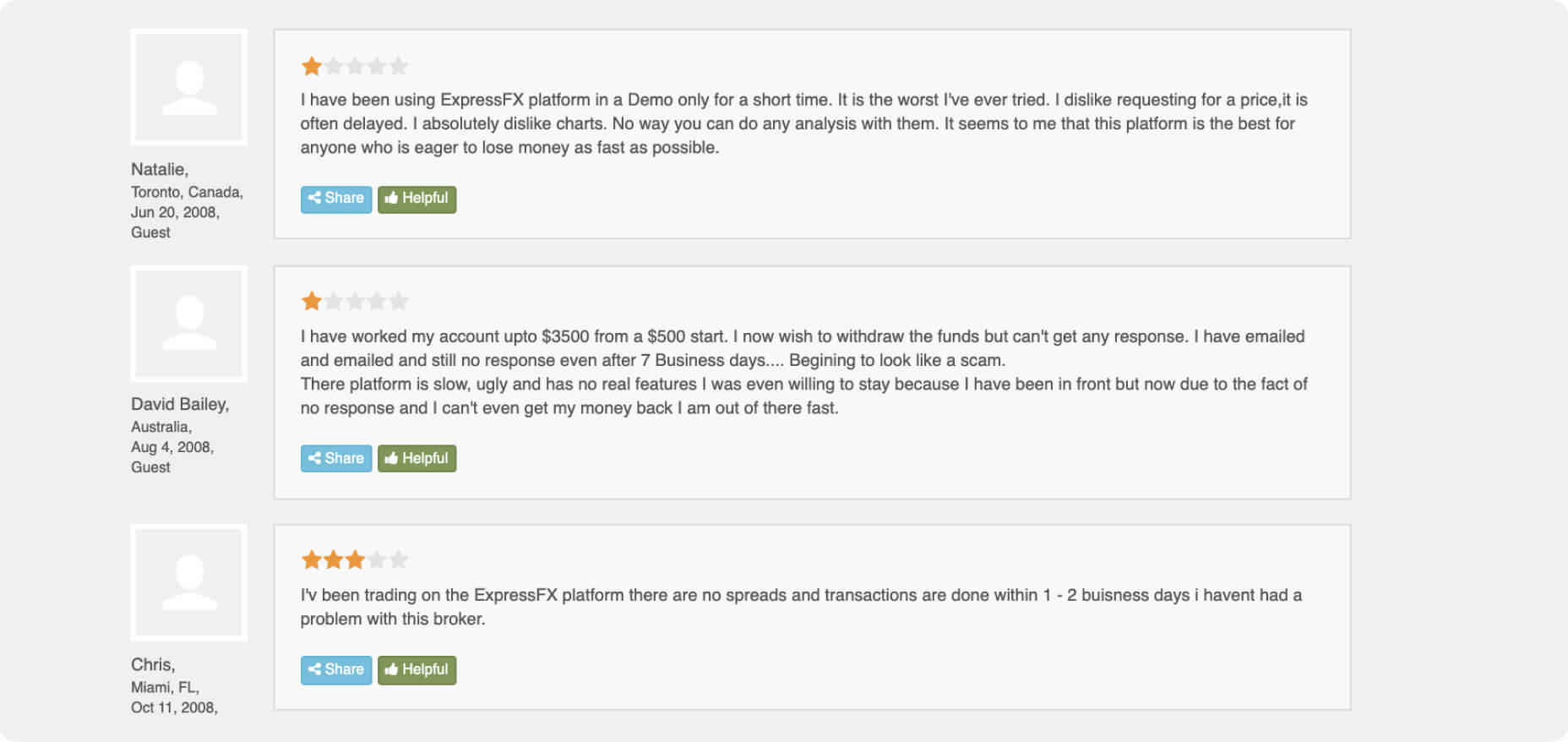Click the orange star in David Bailey's rating
This screenshot has height=742, width=1568.
click(x=312, y=301)
